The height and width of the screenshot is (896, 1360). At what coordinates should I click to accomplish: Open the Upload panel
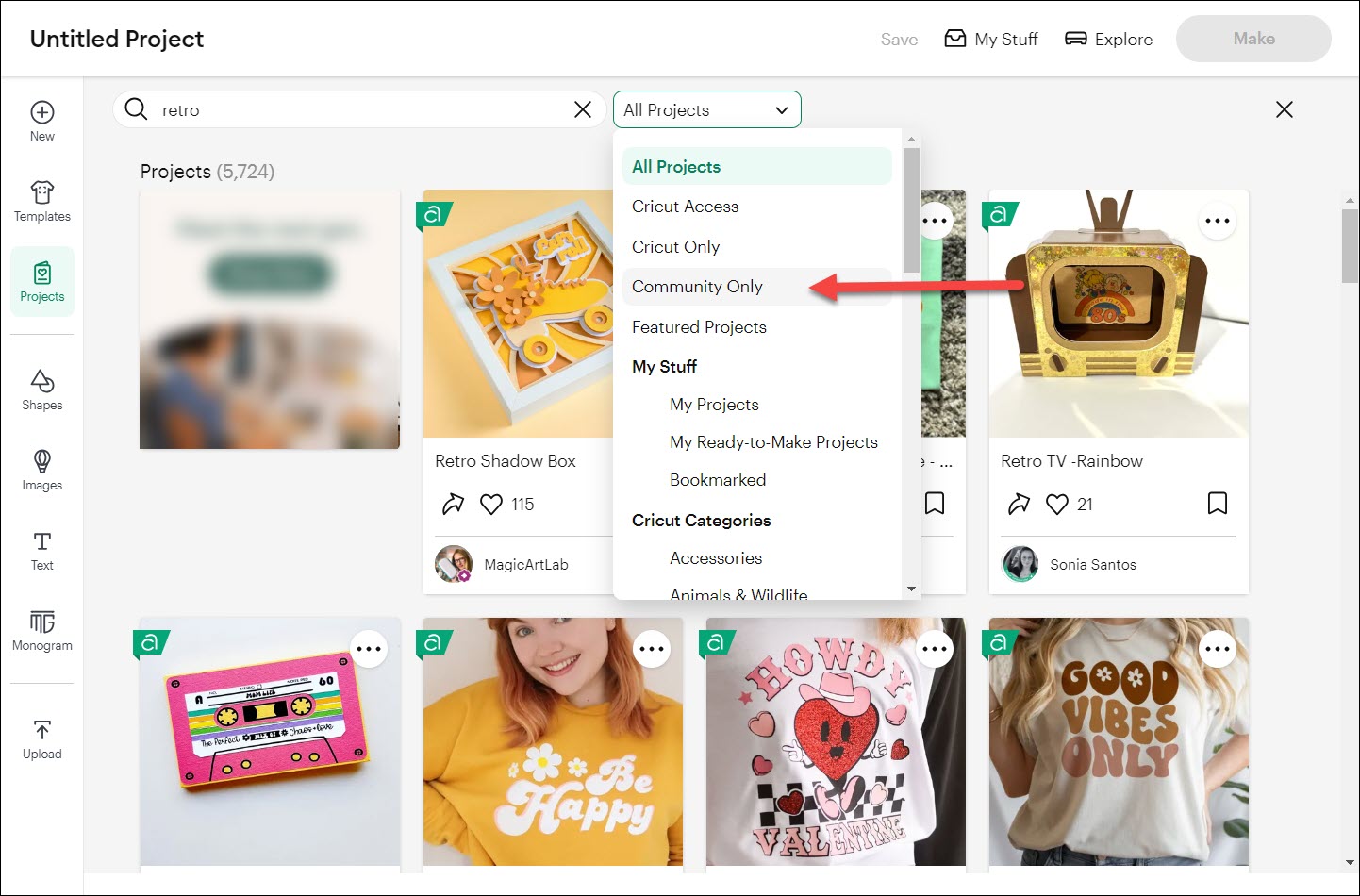[41, 738]
